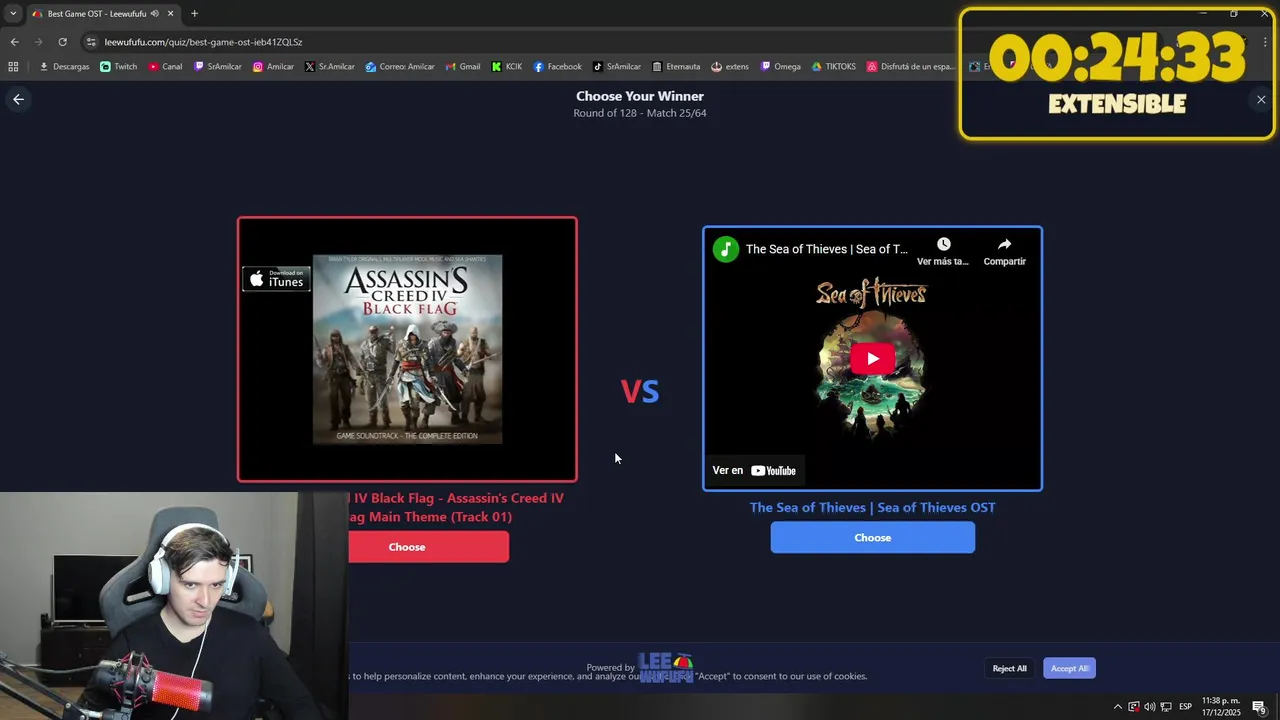The image size is (1280, 720).
Task: Click the video channel's green music-note avatar
Action: click(726, 249)
